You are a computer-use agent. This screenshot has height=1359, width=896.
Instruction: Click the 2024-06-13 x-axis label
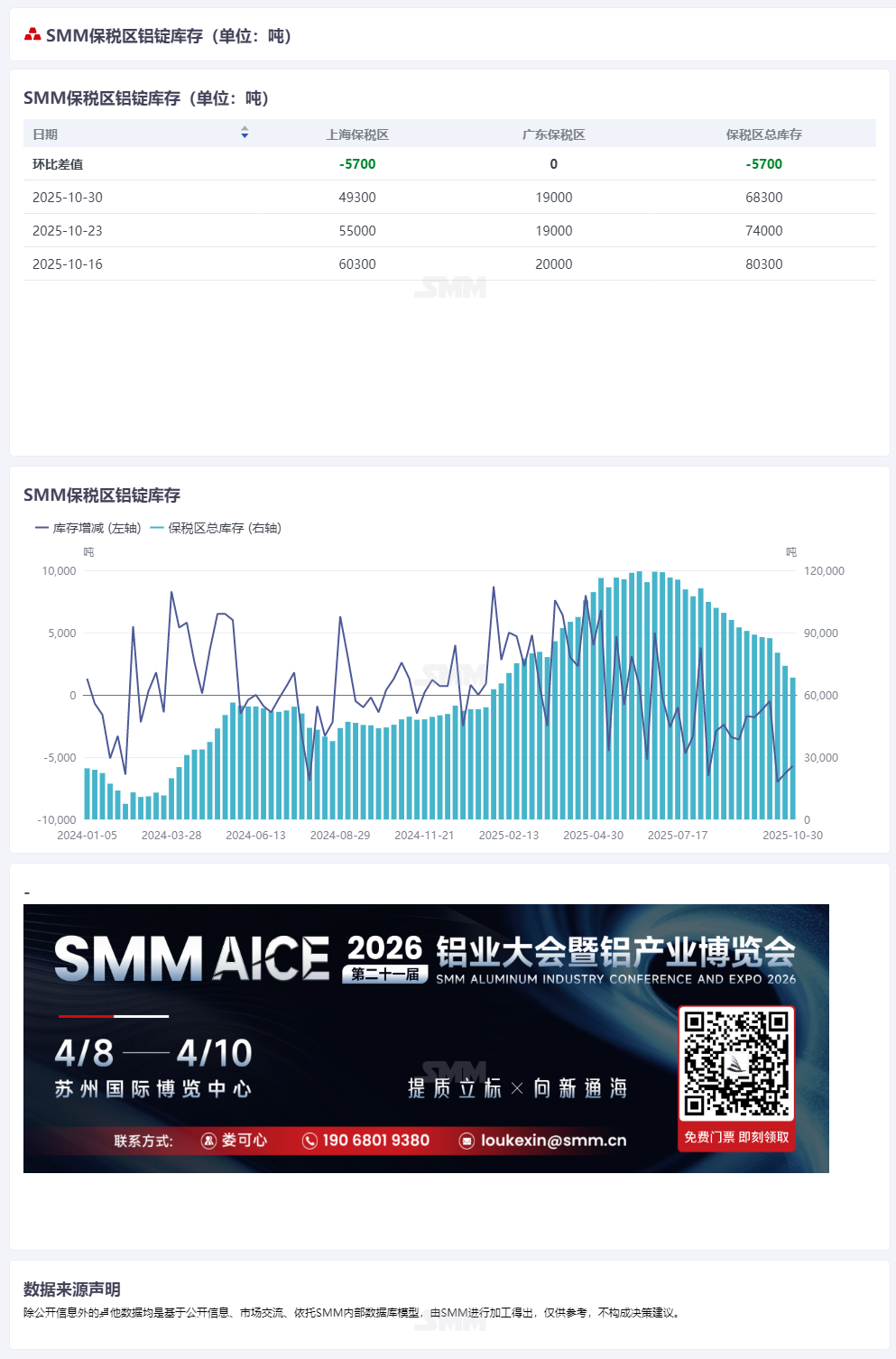click(255, 836)
